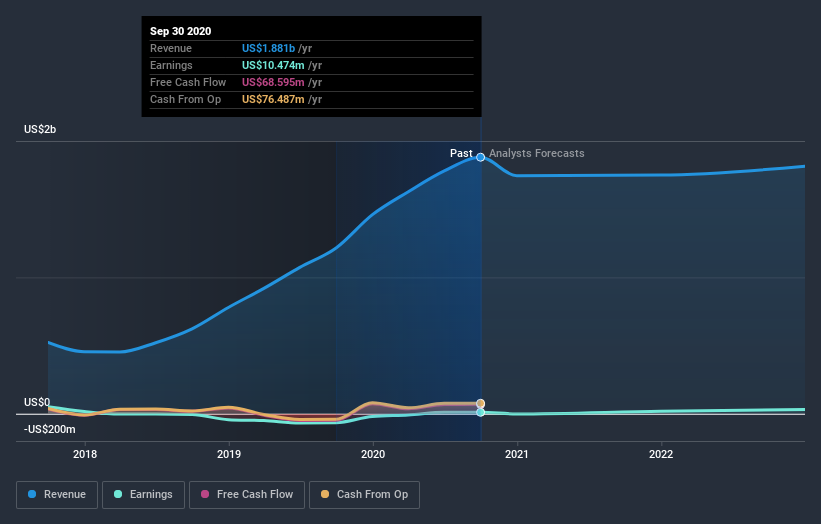This screenshot has height=524, width=821.
Task: Click the teal Earnings data point marker
Action: 480,412
